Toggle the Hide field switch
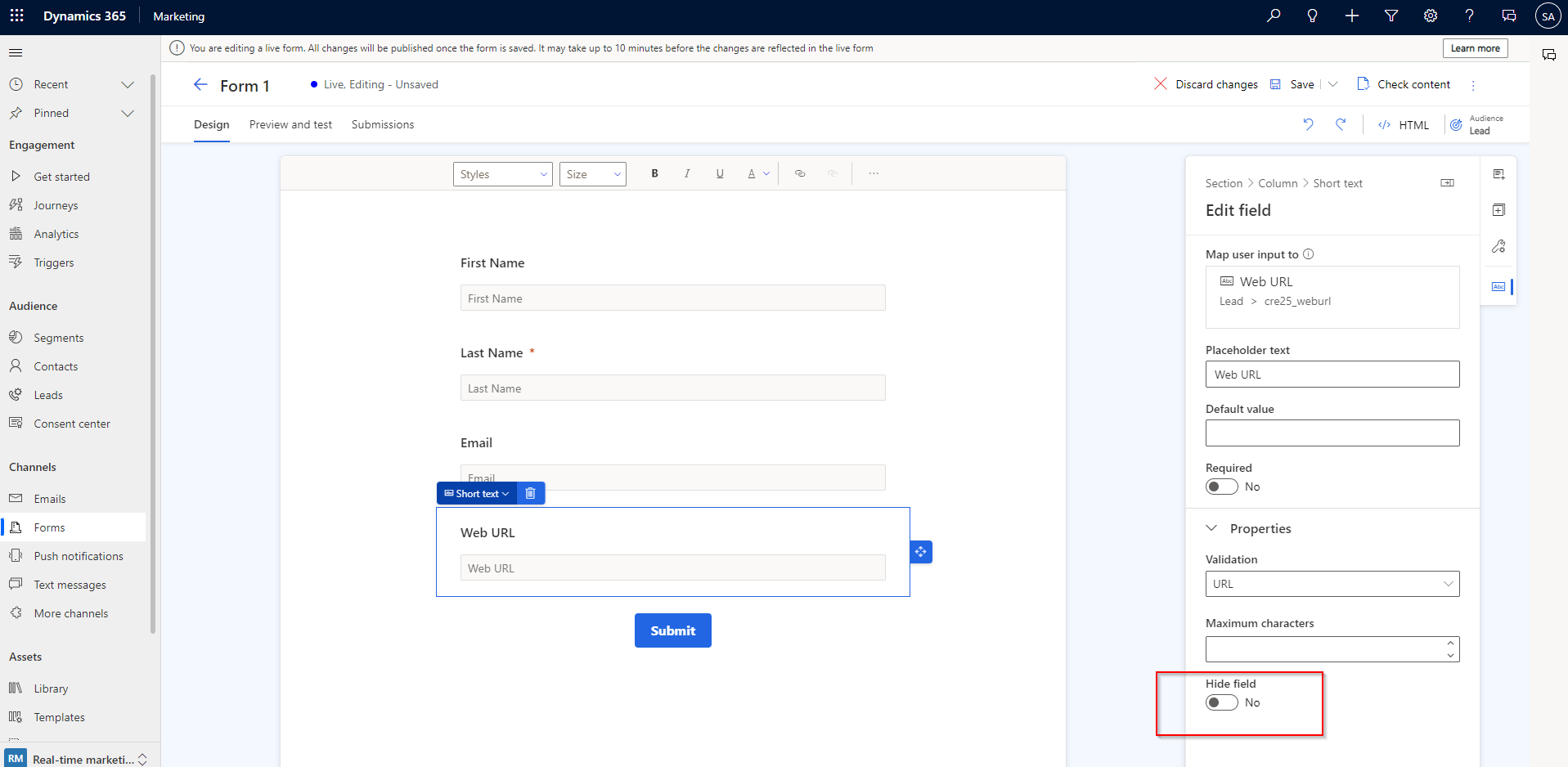The width and height of the screenshot is (1568, 767). coord(1221,702)
